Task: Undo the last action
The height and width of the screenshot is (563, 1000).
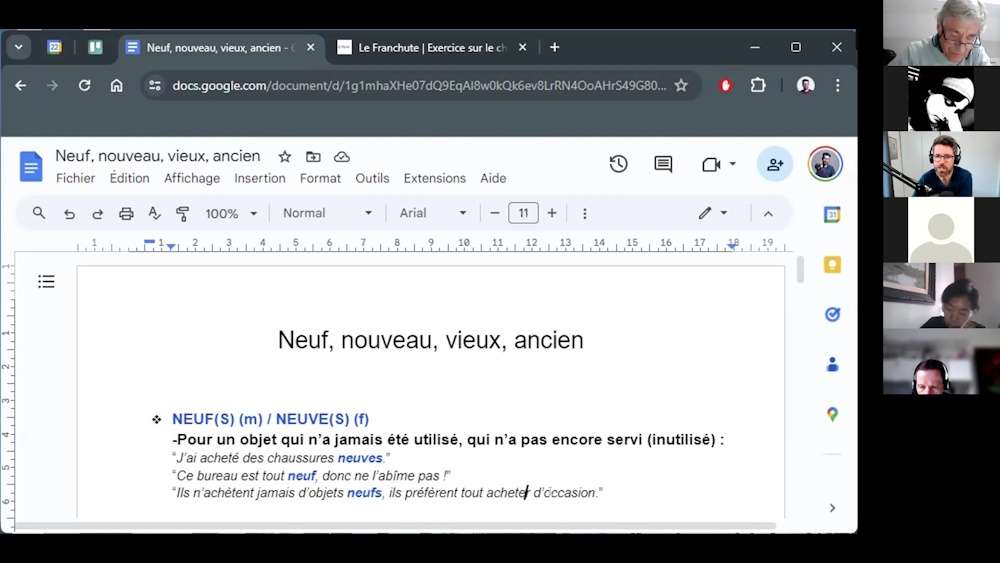Action: [x=69, y=214]
